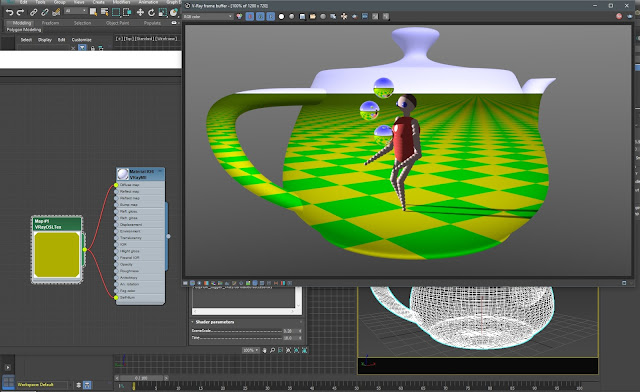Click the teapot render icon in frame buffer
This screenshot has height=392, width=640.
631,16
